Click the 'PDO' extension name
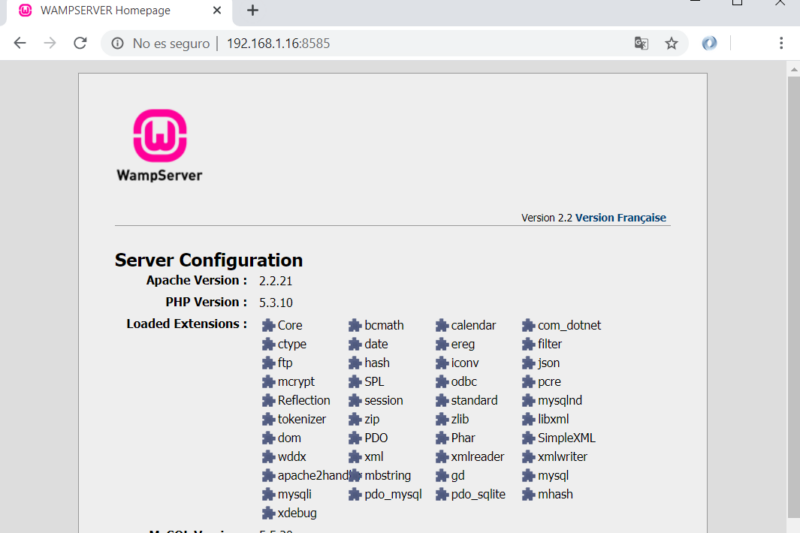Image resolution: width=800 pixels, height=533 pixels. click(x=376, y=438)
